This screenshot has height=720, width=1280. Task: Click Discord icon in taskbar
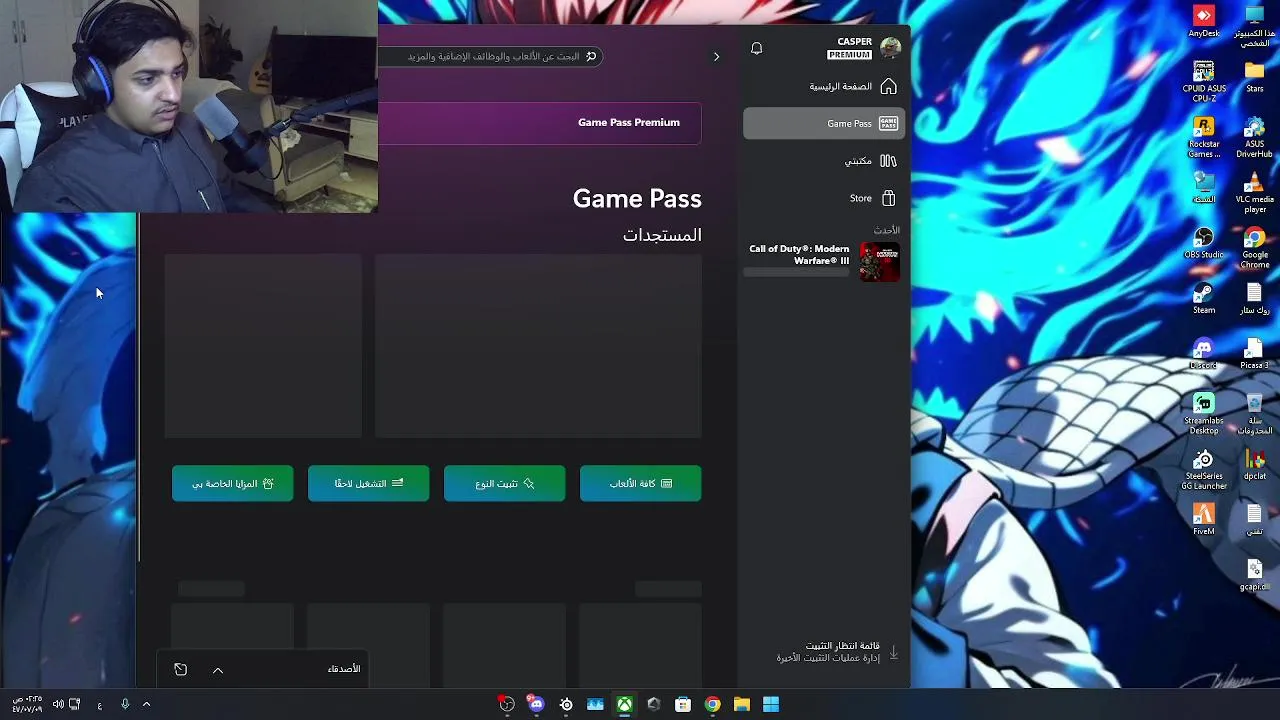pyautogui.click(x=537, y=705)
